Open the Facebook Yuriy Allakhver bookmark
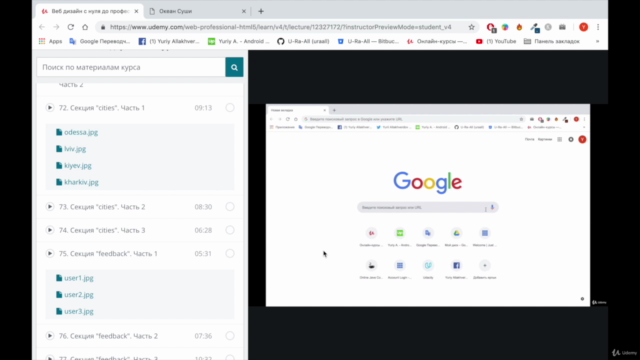The image size is (640, 360). coord(169,41)
